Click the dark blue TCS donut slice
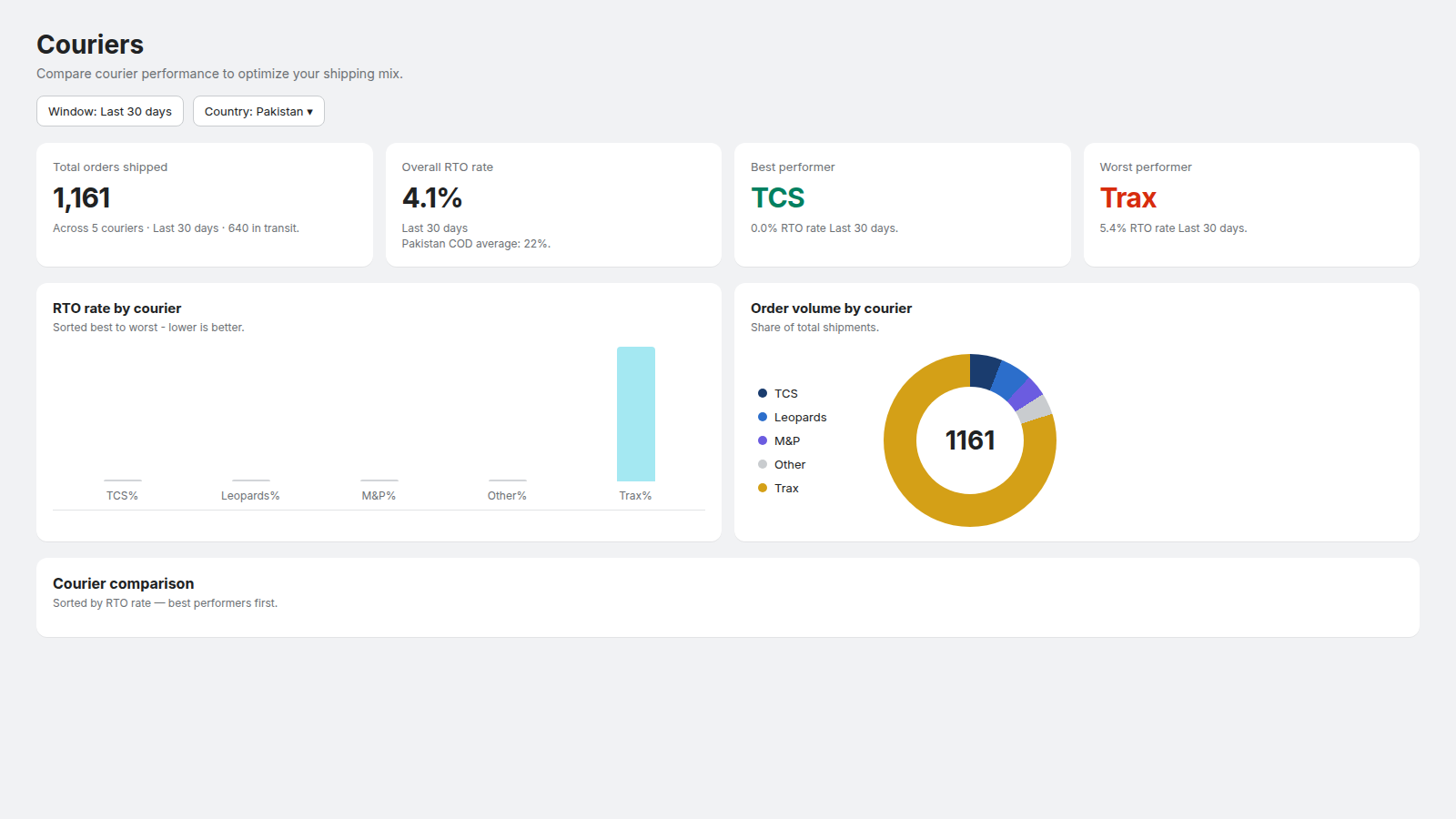Screen dimensions: 1456x819 [984, 371]
